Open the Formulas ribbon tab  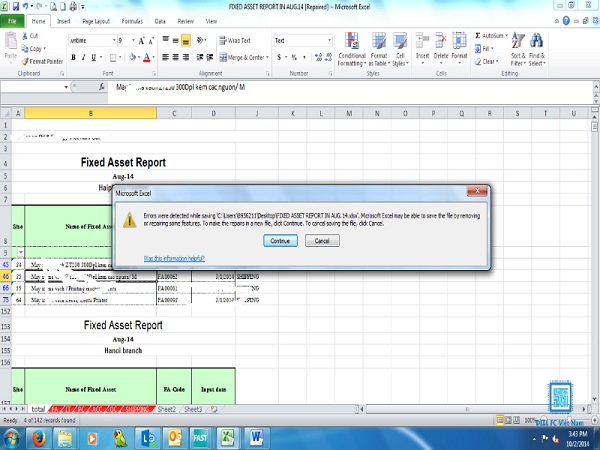(x=132, y=21)
